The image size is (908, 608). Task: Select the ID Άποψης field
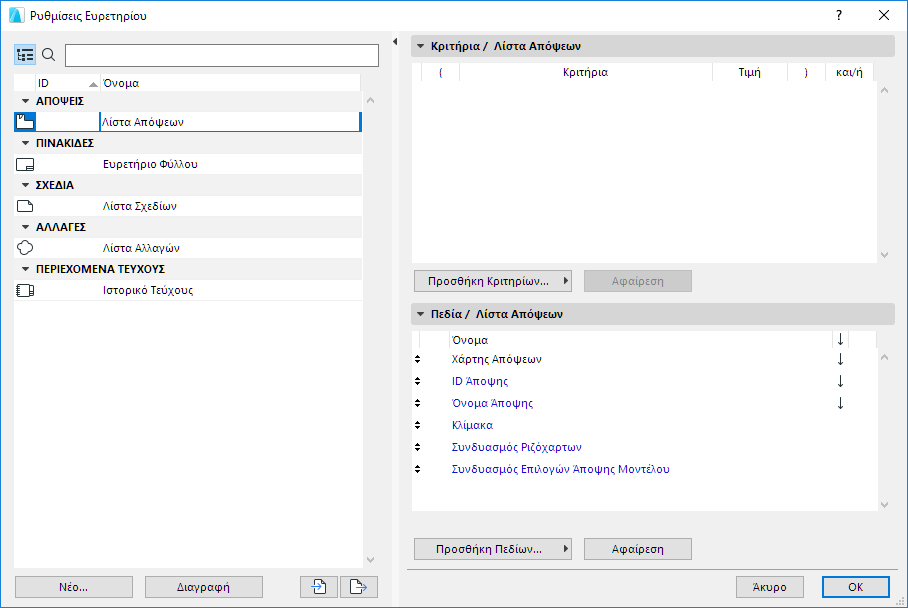479,382
